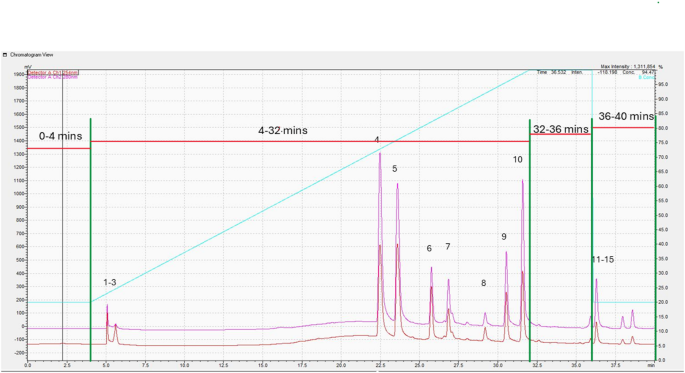Click the Time 36.532 readout
Image resolution: width=685 pixels, height=373 pixels.
(552, 72)
